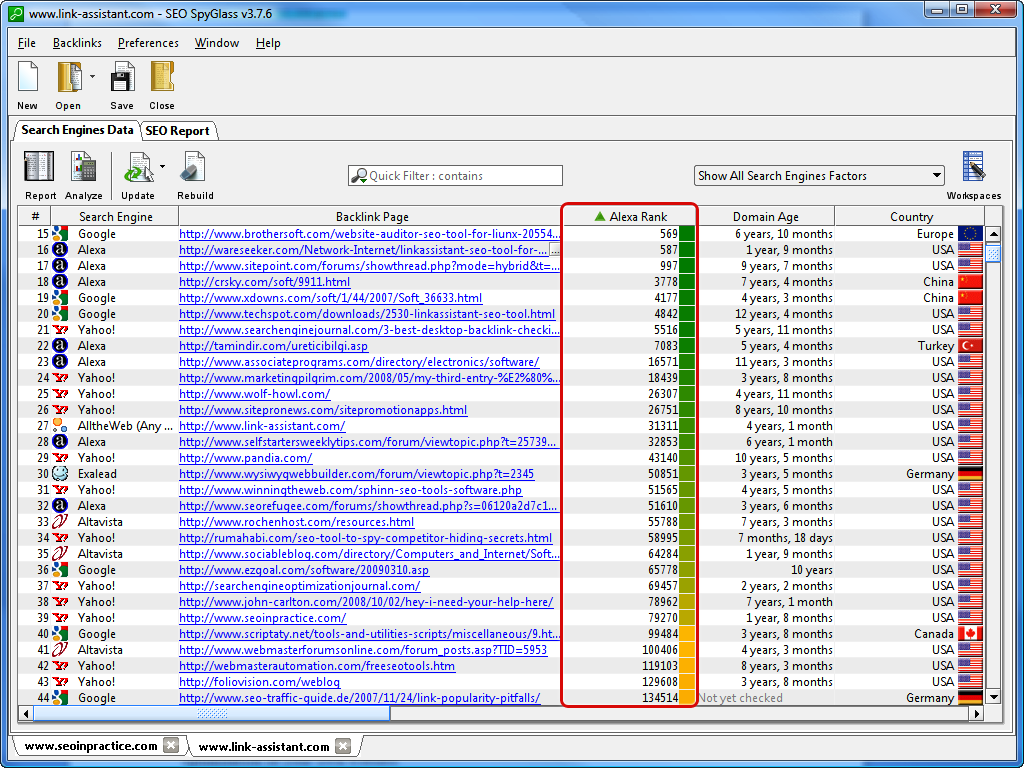Image resolution: width=1024 pixels, height=768 pixels.
Task: Open the crsky.com/soft/9911.html link
Action: click(x=264, y=282)
